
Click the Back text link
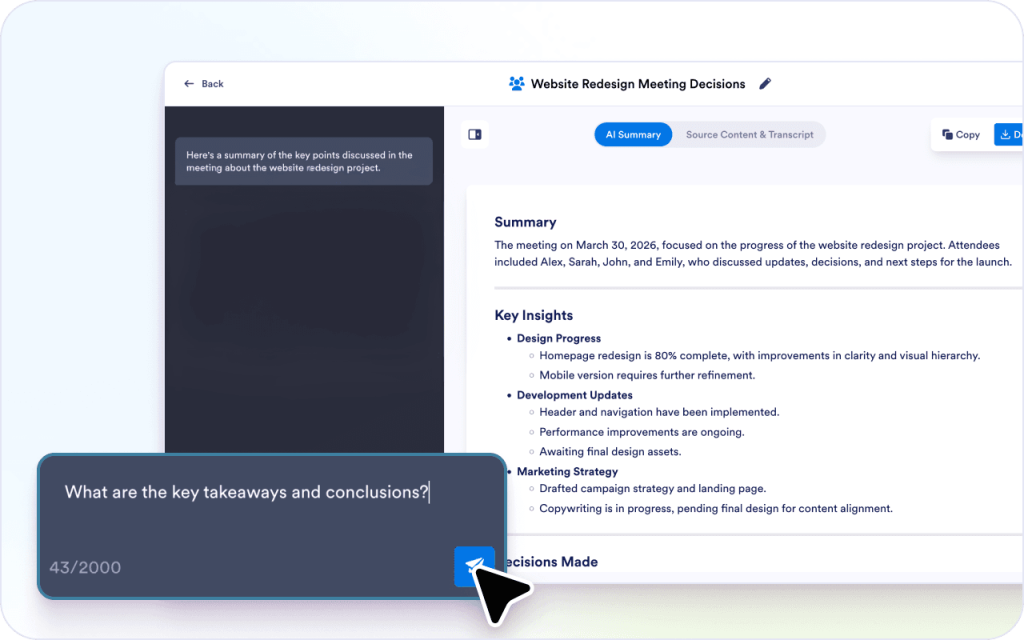coord(213,84)
